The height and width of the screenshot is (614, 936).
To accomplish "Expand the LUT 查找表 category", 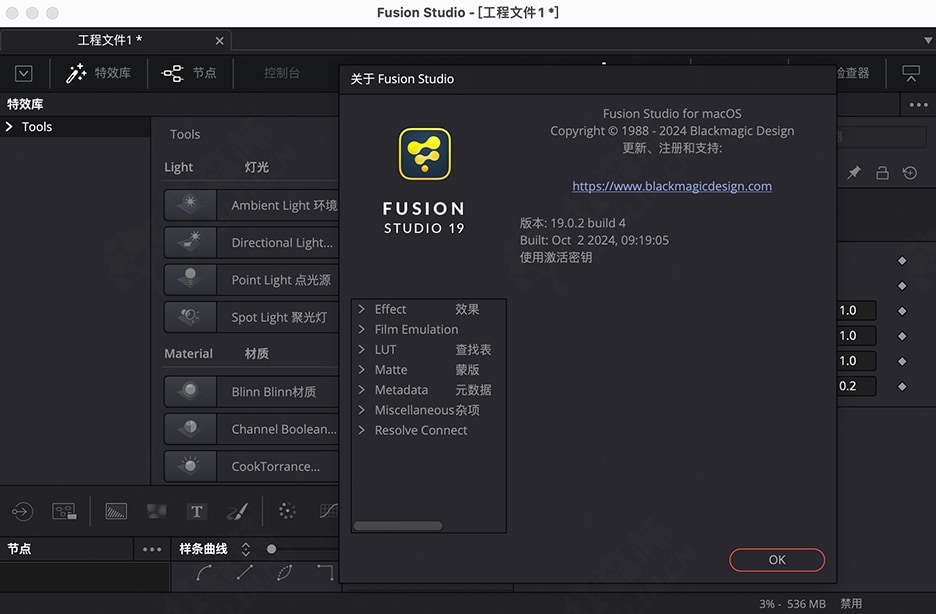I will click(x=361, y=349).
